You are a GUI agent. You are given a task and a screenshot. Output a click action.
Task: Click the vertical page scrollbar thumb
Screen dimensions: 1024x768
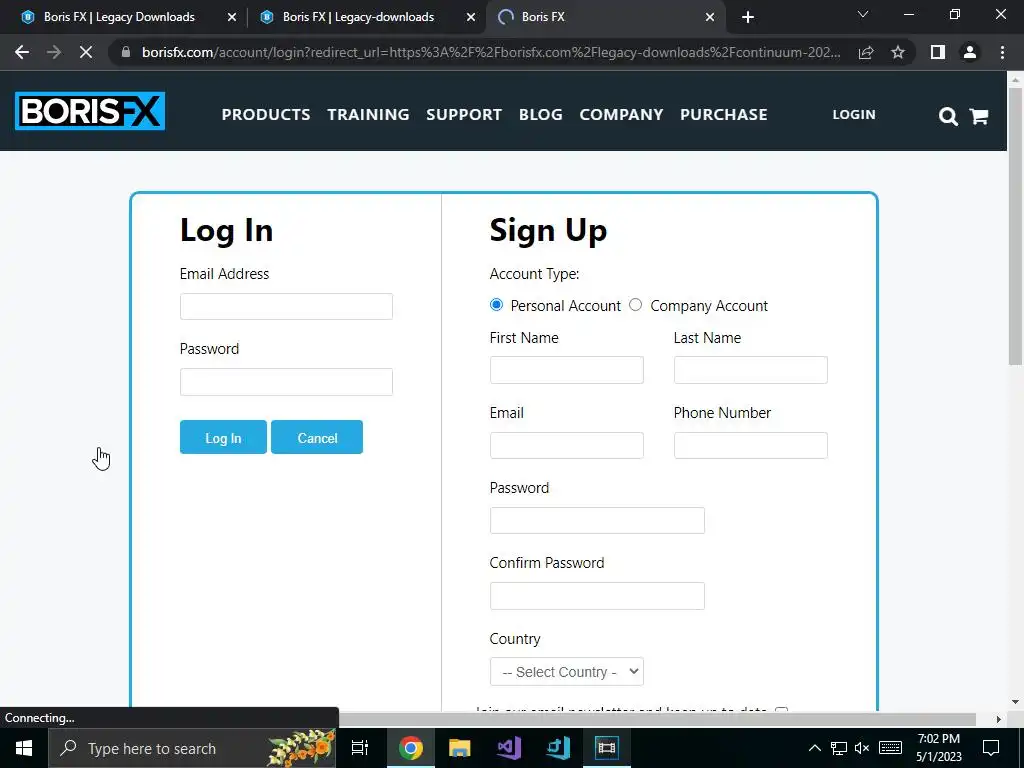pos(1015,226)
